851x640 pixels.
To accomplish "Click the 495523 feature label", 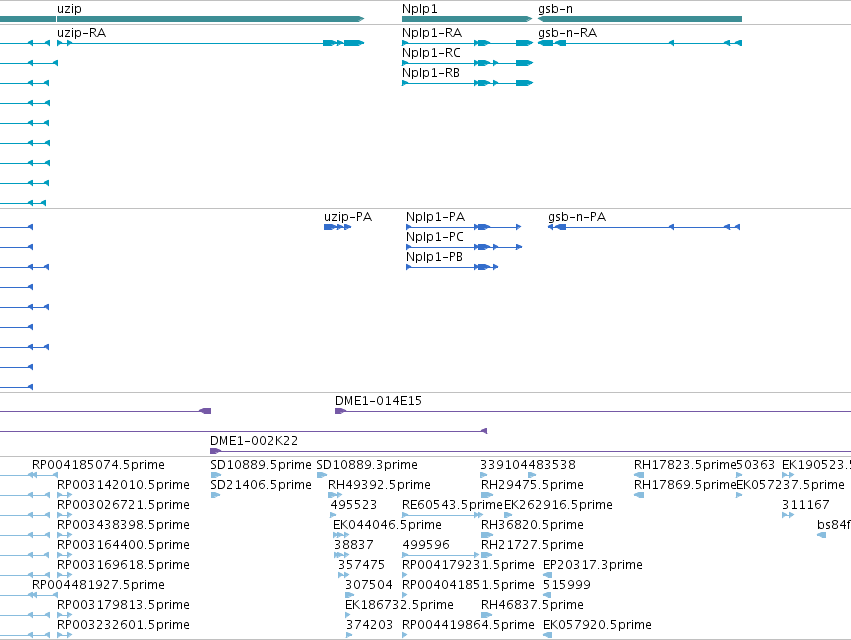I will click(x=354, y=505).
